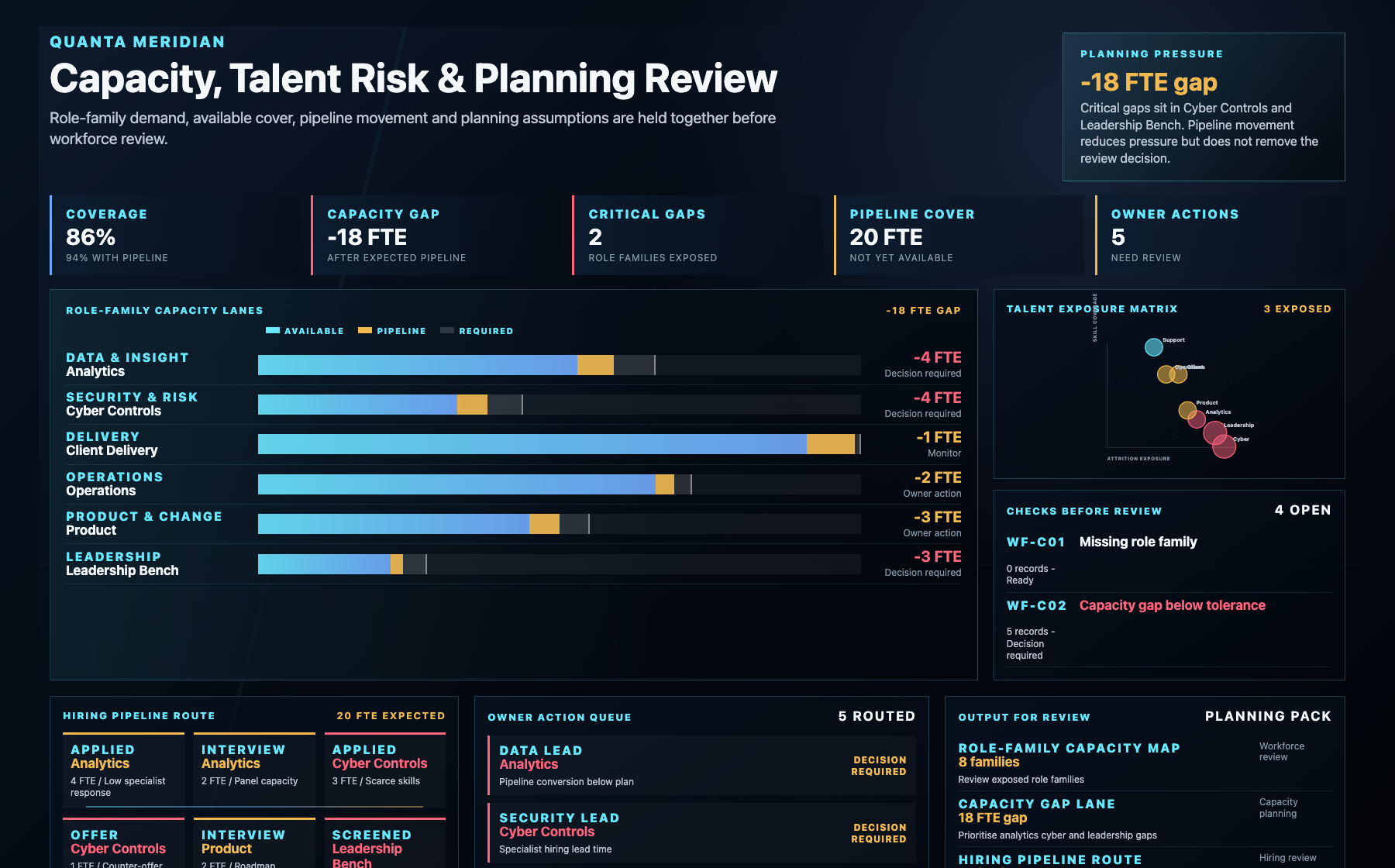1395x868 pixels.
Task: Click the Required legend swatch
Action: (447, 331)
